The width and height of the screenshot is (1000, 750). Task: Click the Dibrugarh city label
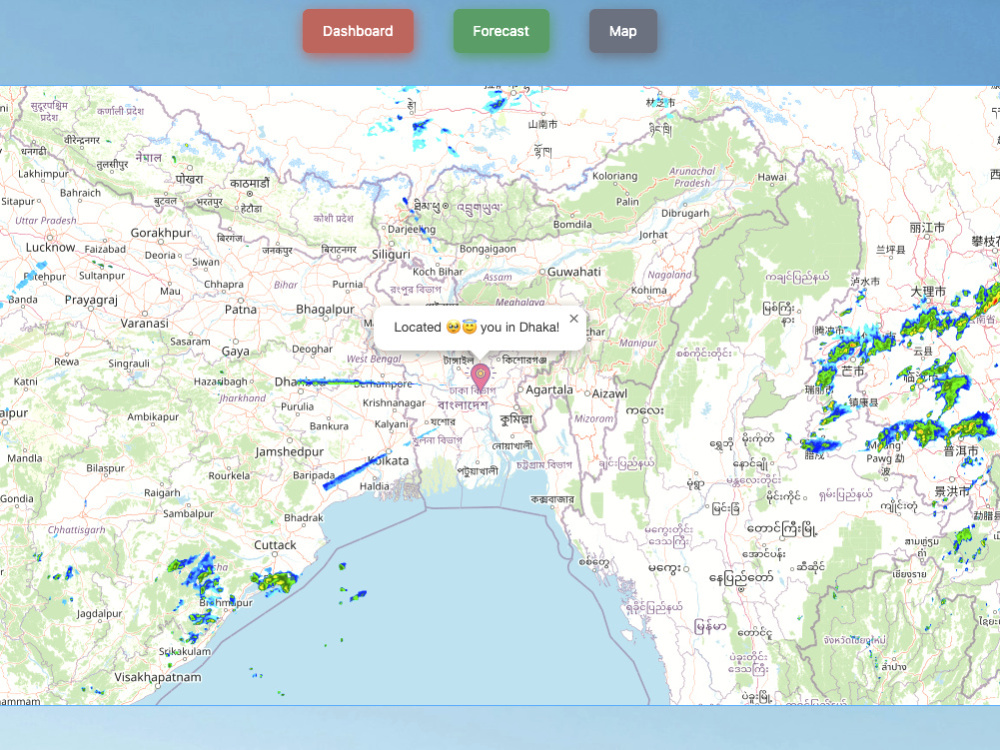click(x=685, y=213)
